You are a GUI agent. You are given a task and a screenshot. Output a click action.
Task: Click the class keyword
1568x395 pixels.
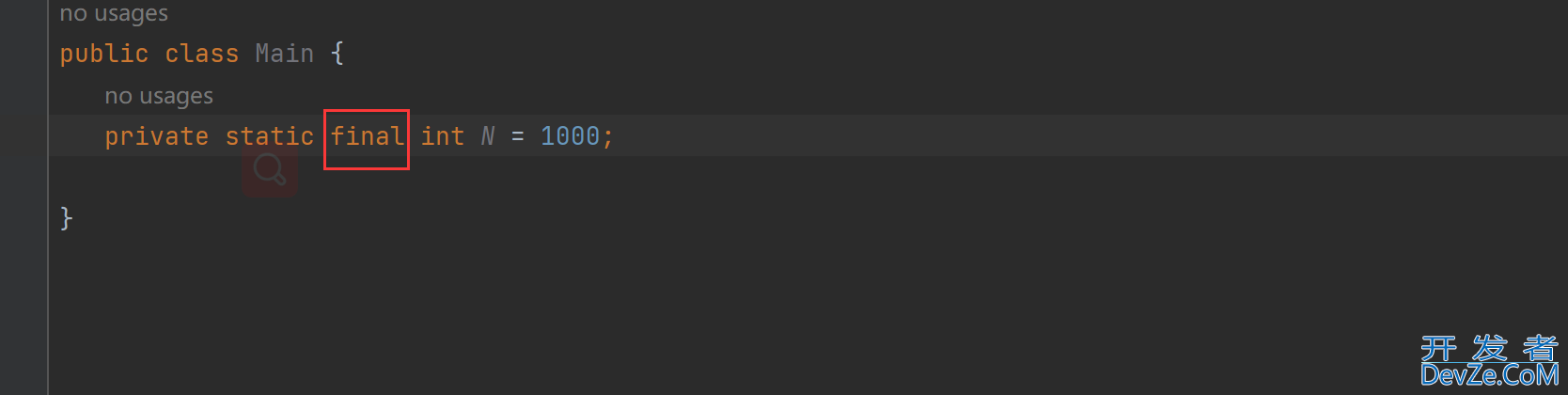click(x=202, y=54)
